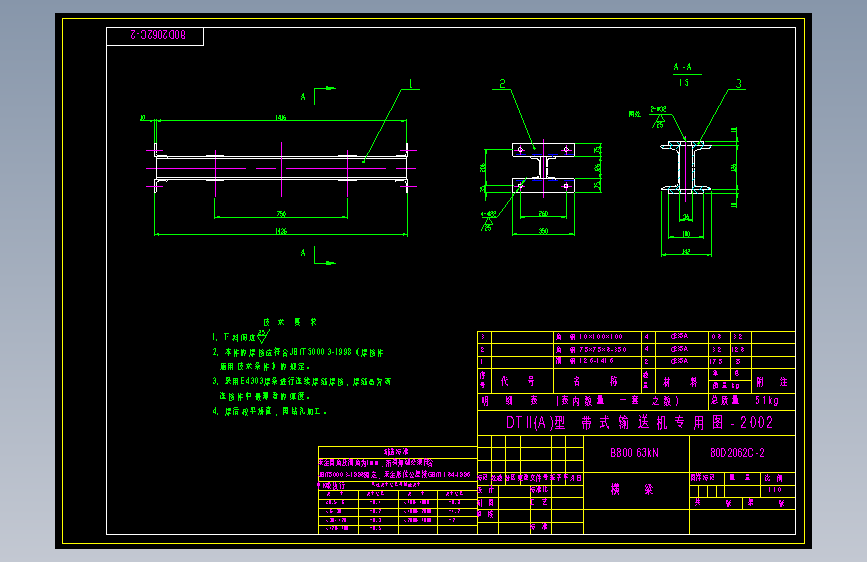This screenshot has height=562, width=867.
Task: Click requirement line 4 in the notes
Action: [x=270, y=412]
